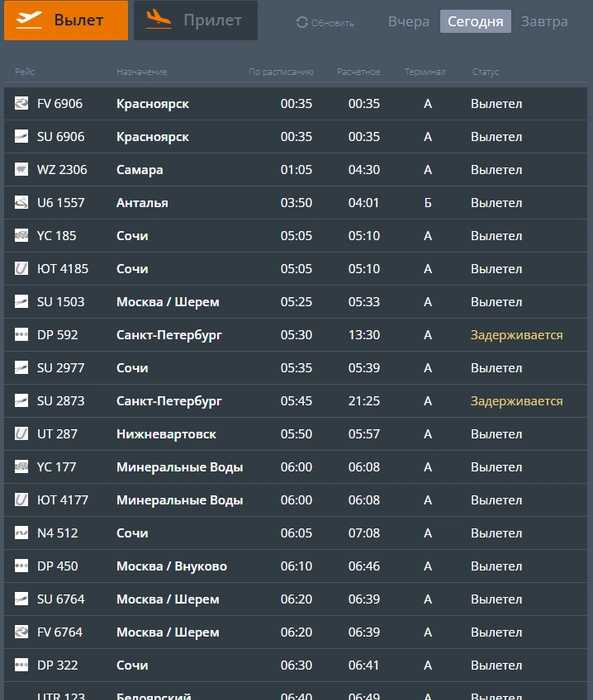Click the circular refresh arrow icon
The image size is (593, 700).
point(302,22)
